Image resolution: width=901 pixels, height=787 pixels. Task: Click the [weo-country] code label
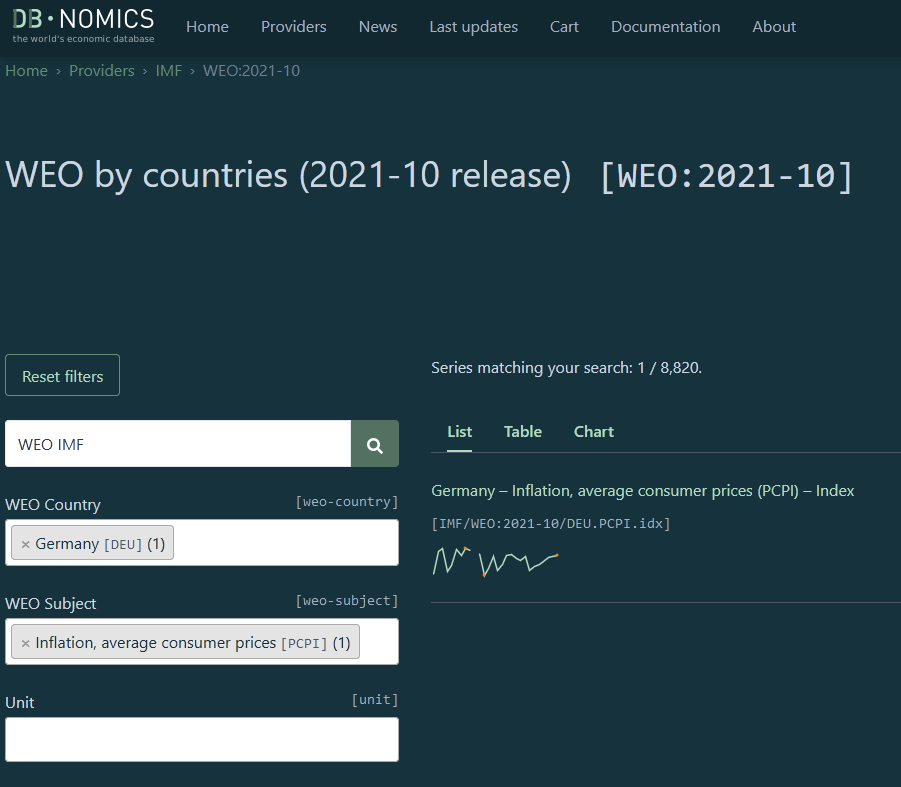click(x=346, y=502)
